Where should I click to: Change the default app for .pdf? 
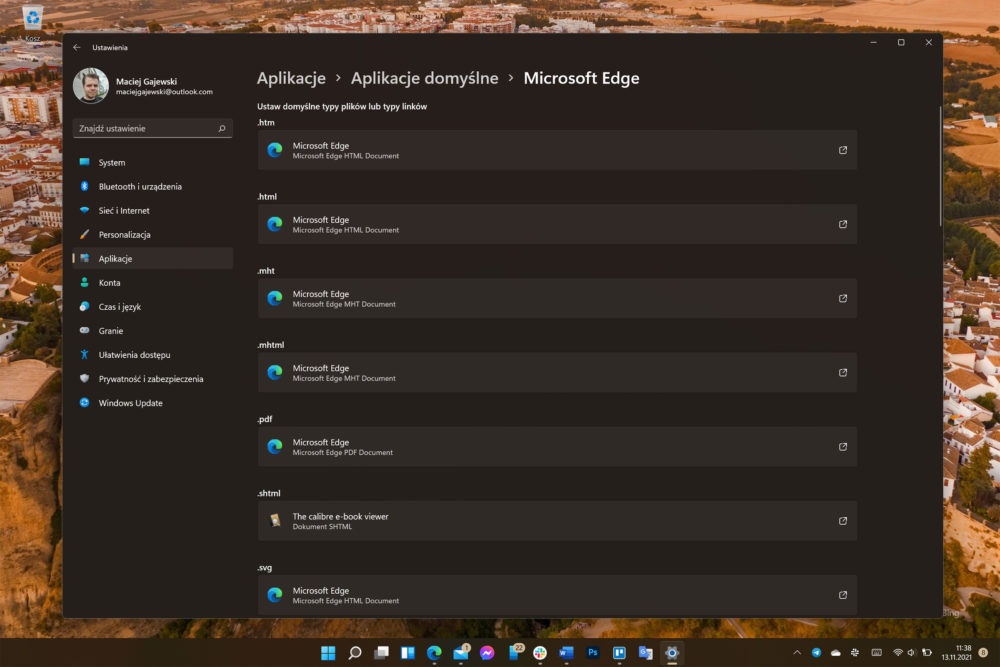pyautogui.click(x=557, y=446)
